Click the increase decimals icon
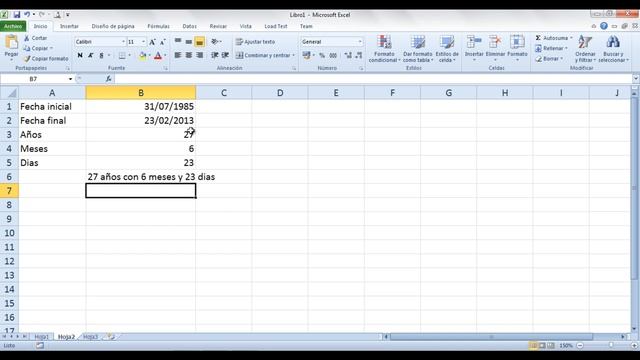640x360 pixels. 348,55
